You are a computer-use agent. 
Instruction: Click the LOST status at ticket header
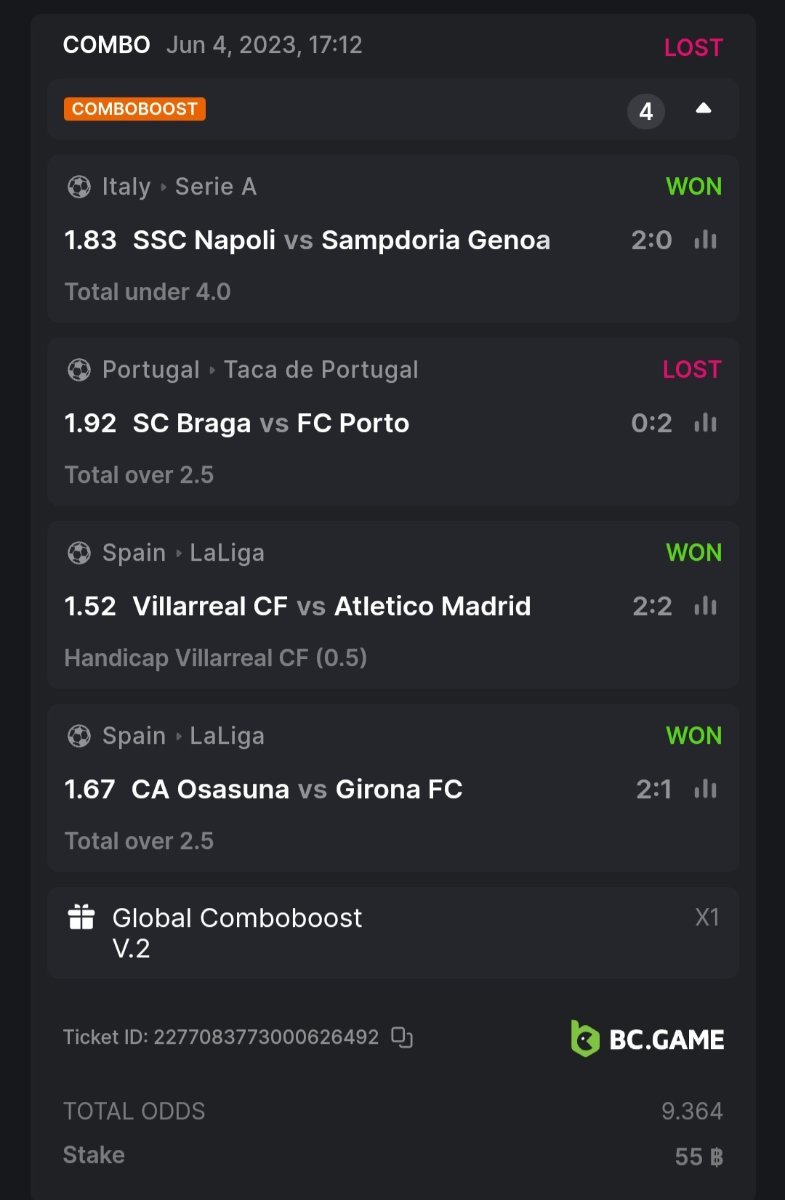click(693, 47)
